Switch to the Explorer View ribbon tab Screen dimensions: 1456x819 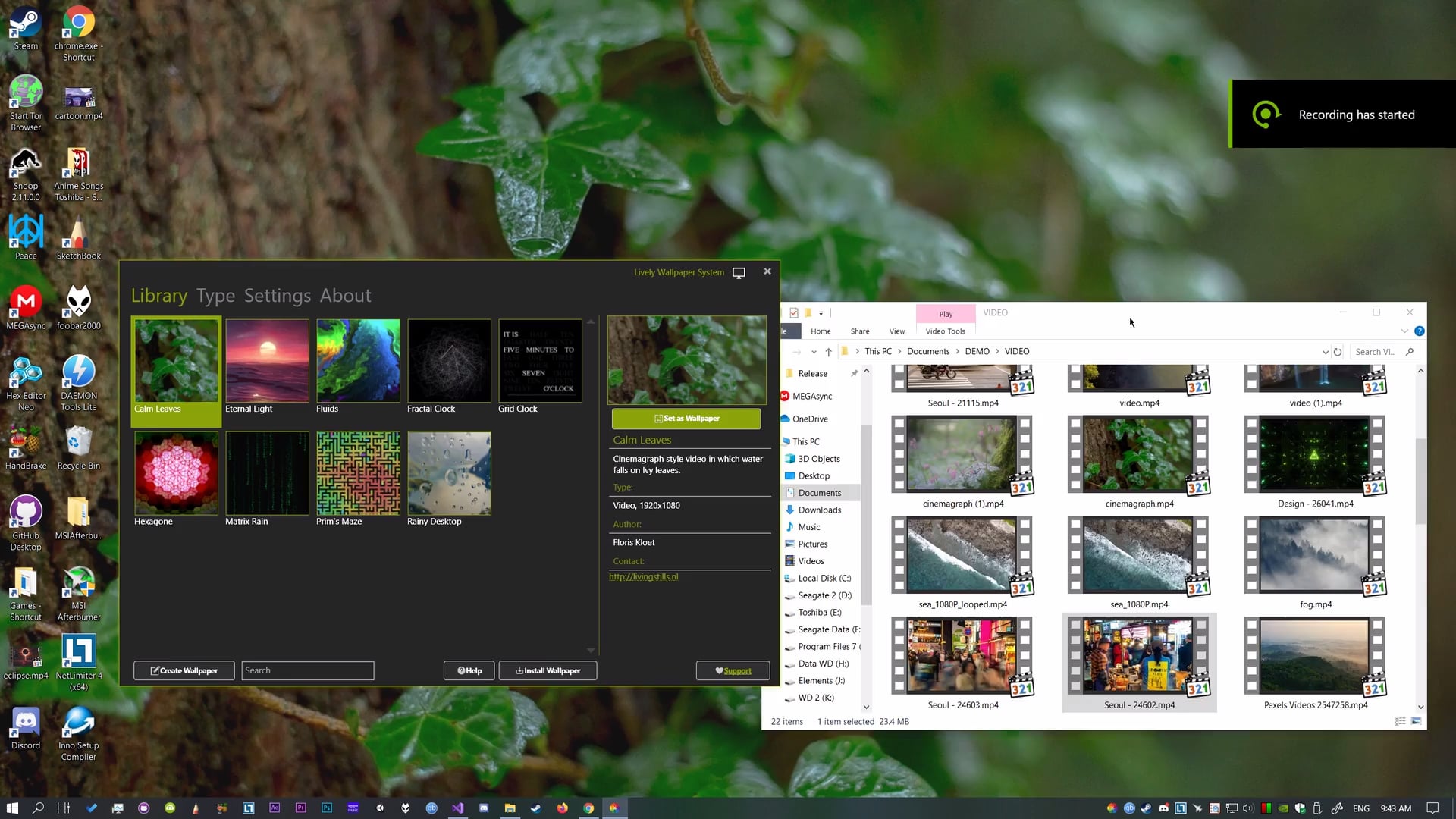(x=897, y=331)
